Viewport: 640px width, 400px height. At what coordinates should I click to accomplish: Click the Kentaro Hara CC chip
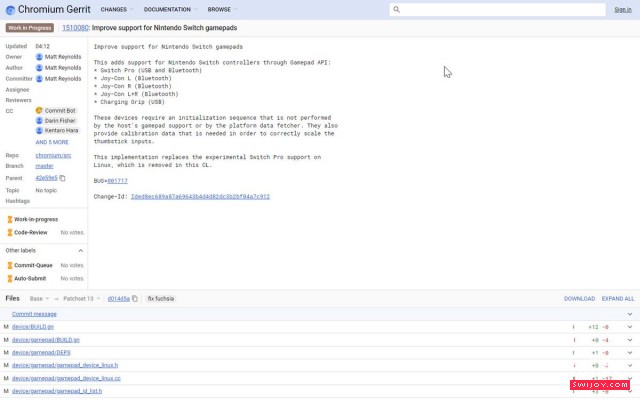pos(57,131)
